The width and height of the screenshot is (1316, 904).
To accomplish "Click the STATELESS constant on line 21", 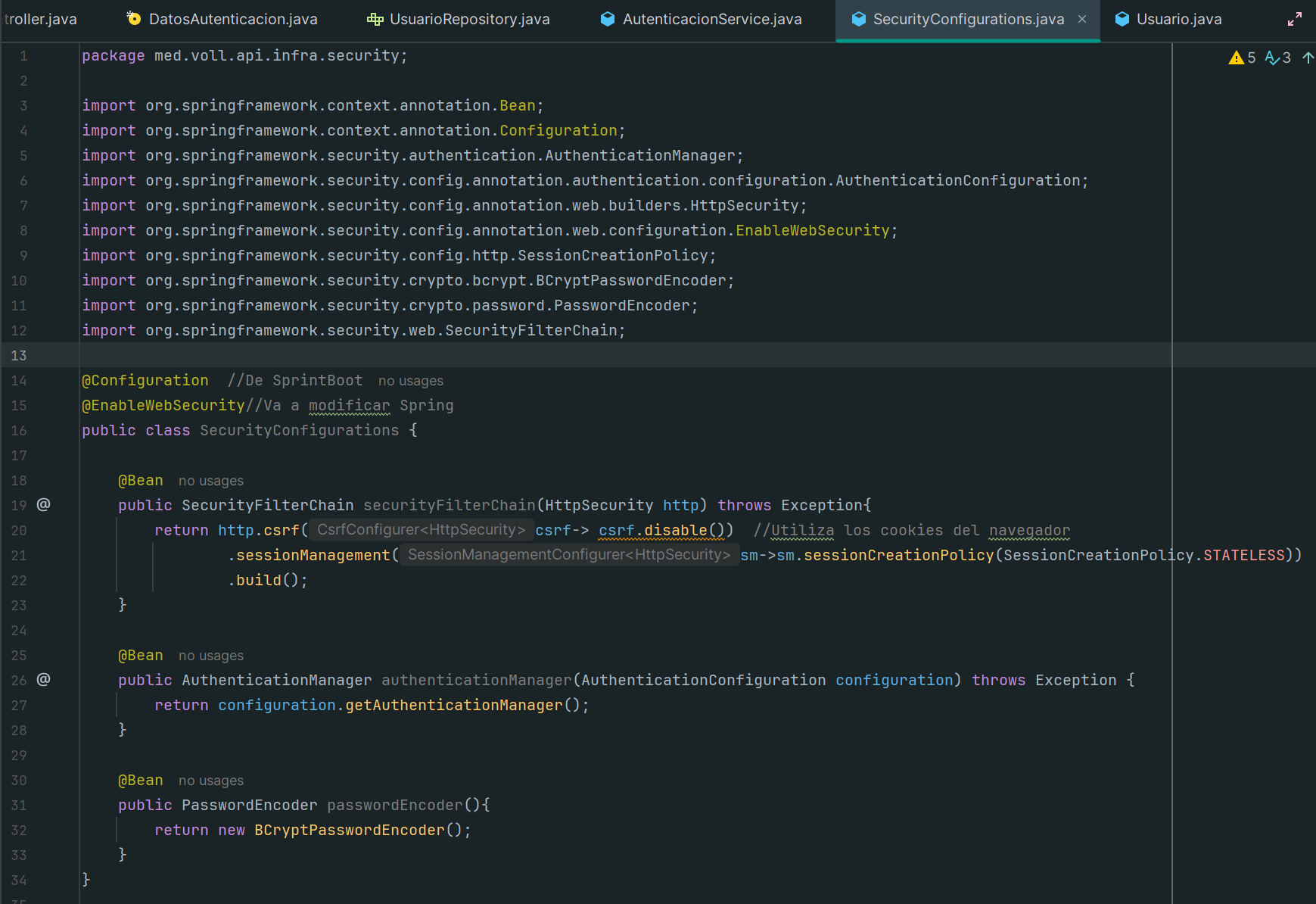I will pyautogui.click(x=1244, y=555).
